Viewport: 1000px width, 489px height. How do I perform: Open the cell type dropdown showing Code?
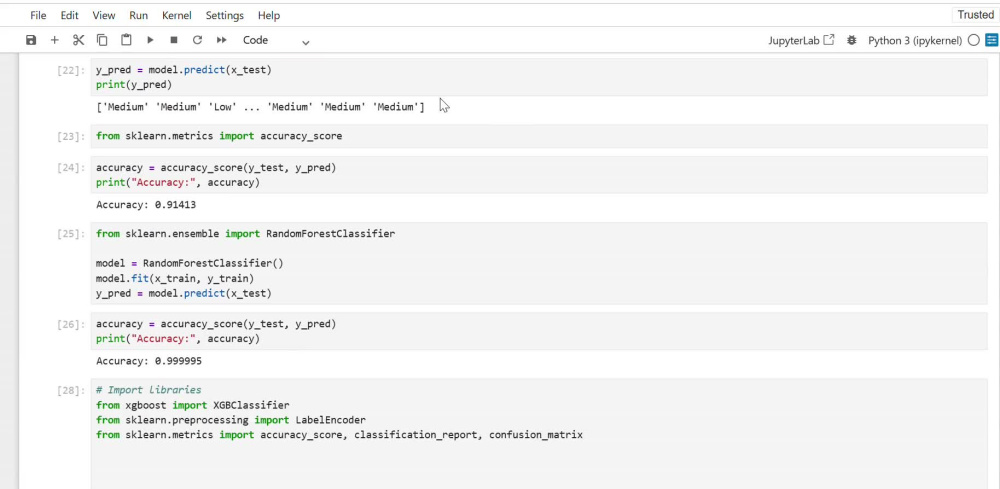(x=276, y=40)
